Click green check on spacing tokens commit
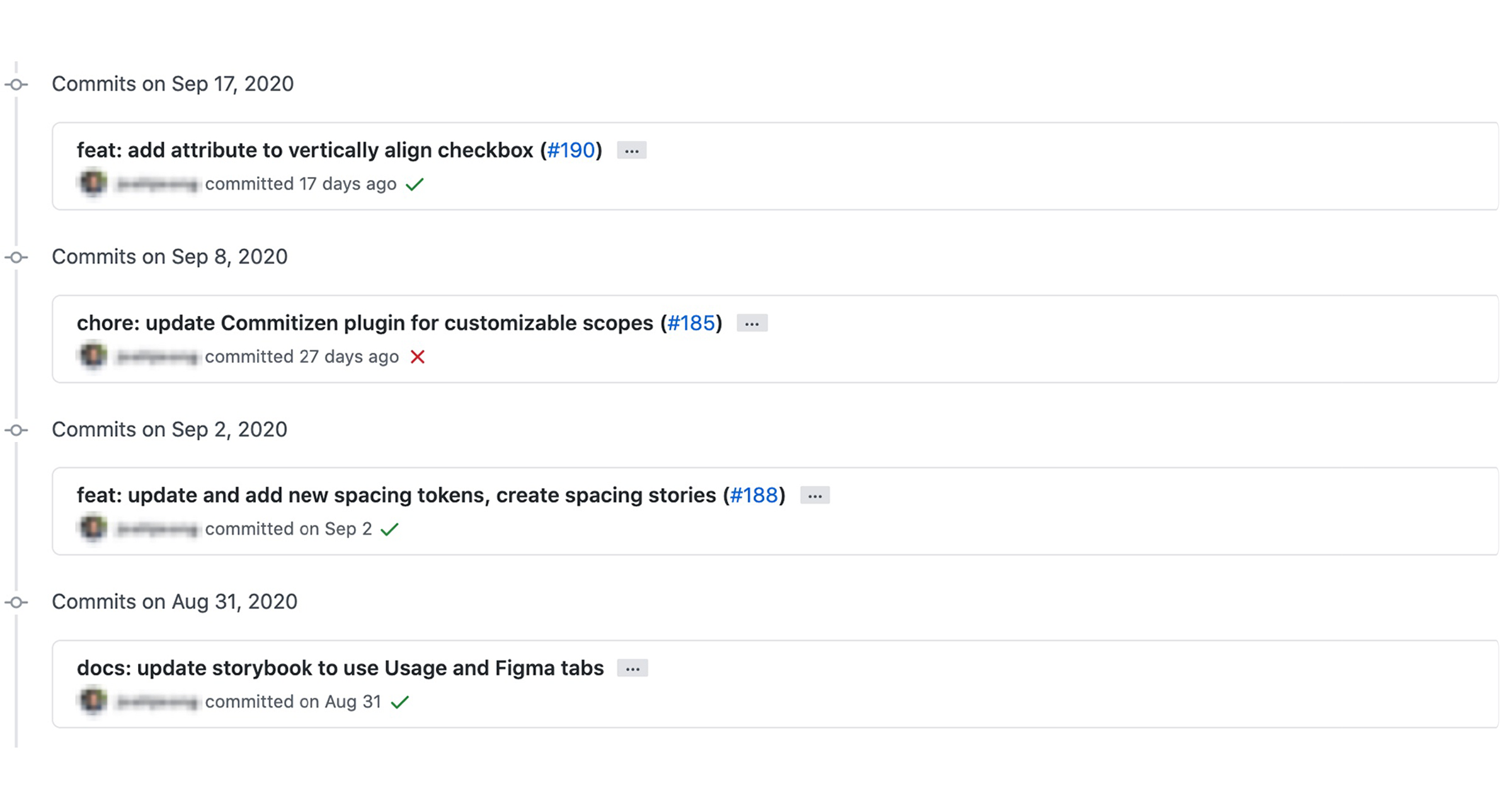 click(390, 530)
